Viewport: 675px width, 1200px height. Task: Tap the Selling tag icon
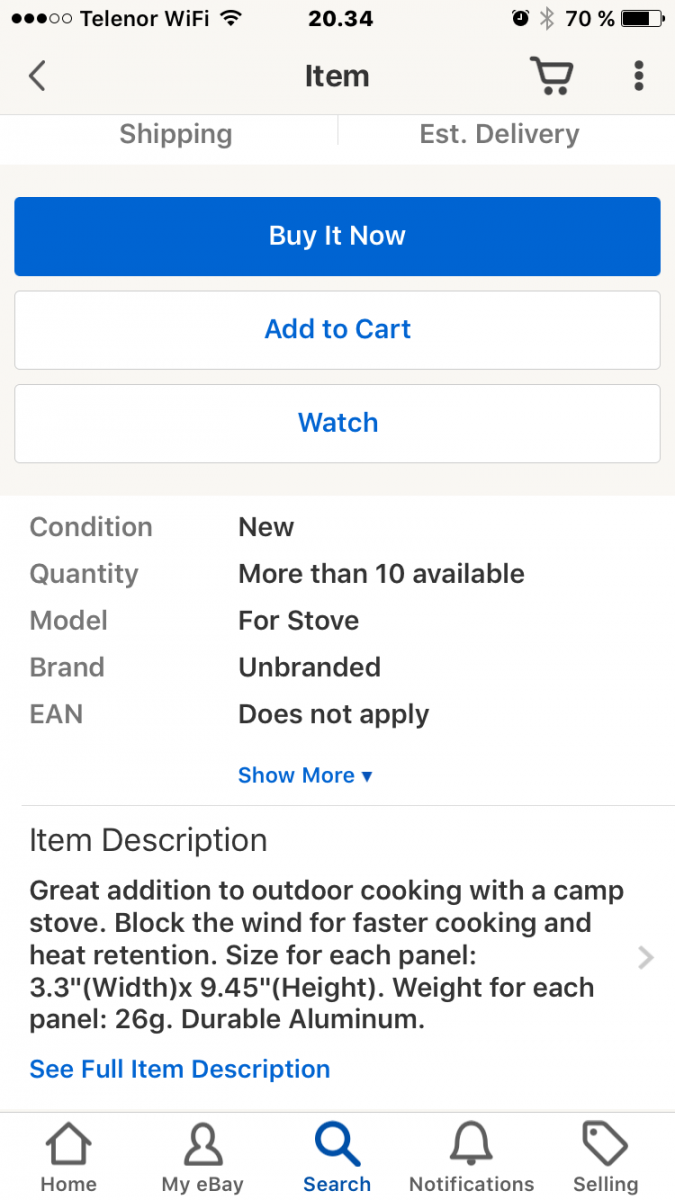coord(605,1144)
